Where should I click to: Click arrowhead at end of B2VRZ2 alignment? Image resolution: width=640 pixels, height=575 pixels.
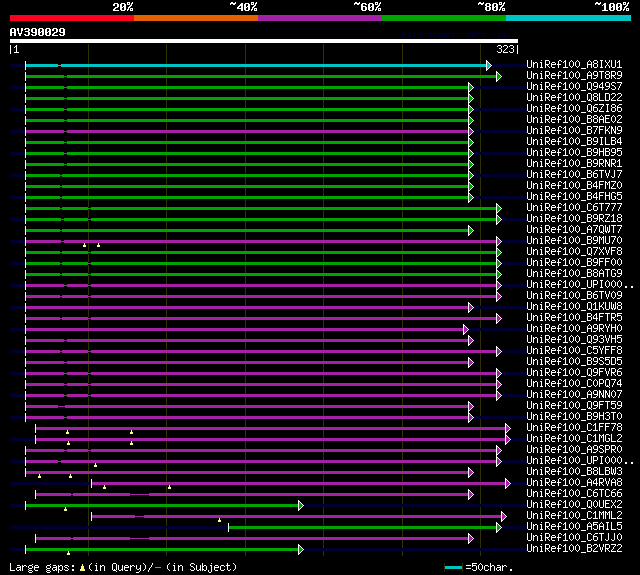[301, 549]
